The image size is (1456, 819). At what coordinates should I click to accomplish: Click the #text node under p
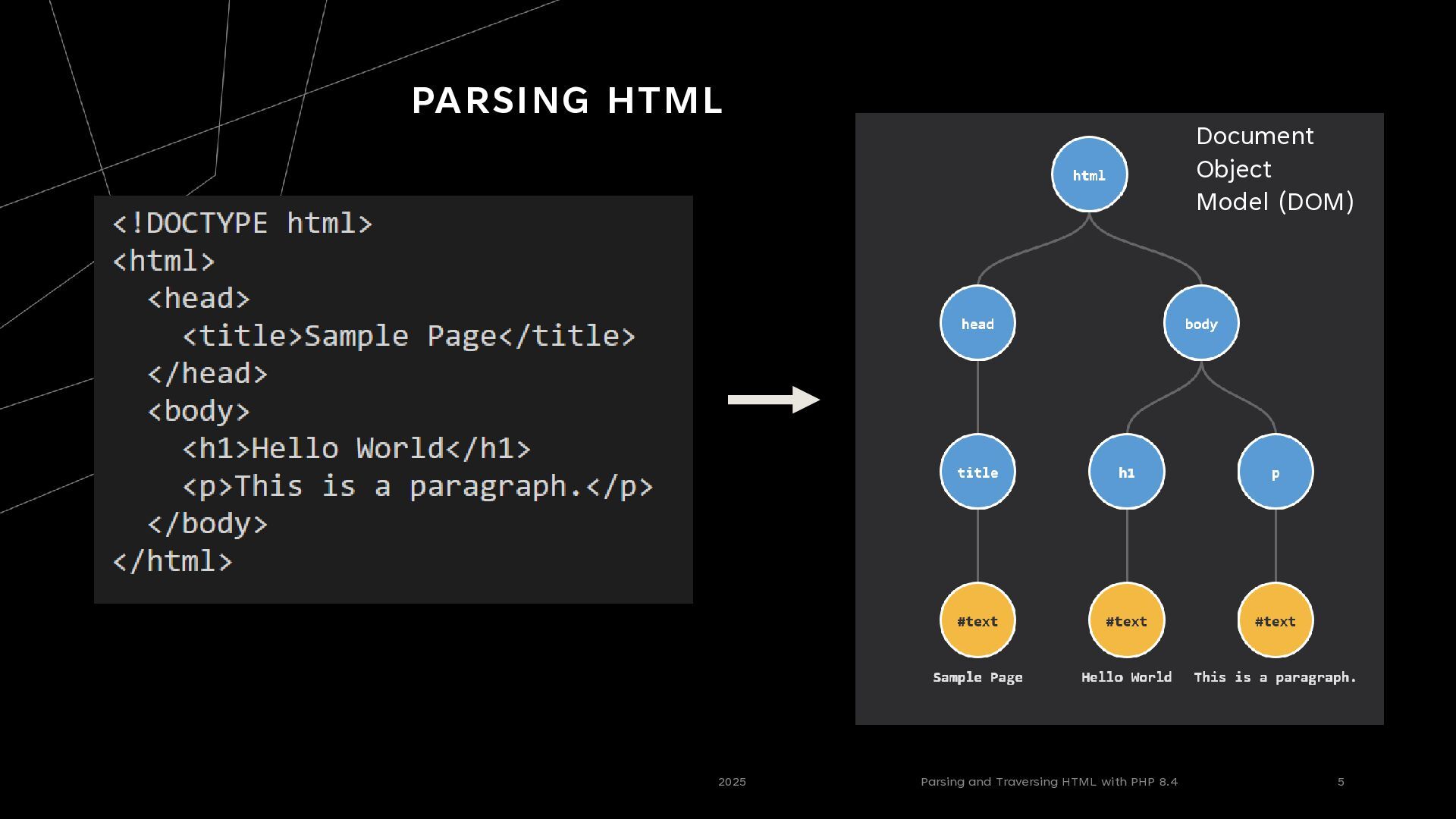click(1275, 620)
